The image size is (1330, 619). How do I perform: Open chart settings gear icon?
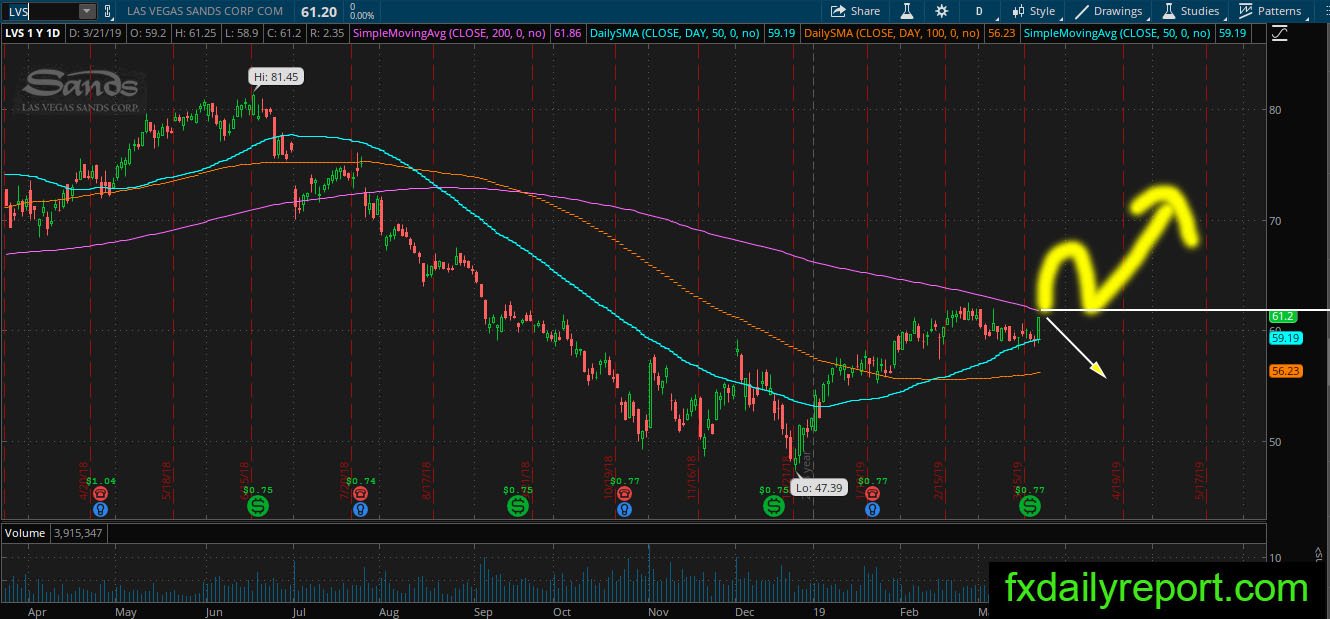(942, 11)
